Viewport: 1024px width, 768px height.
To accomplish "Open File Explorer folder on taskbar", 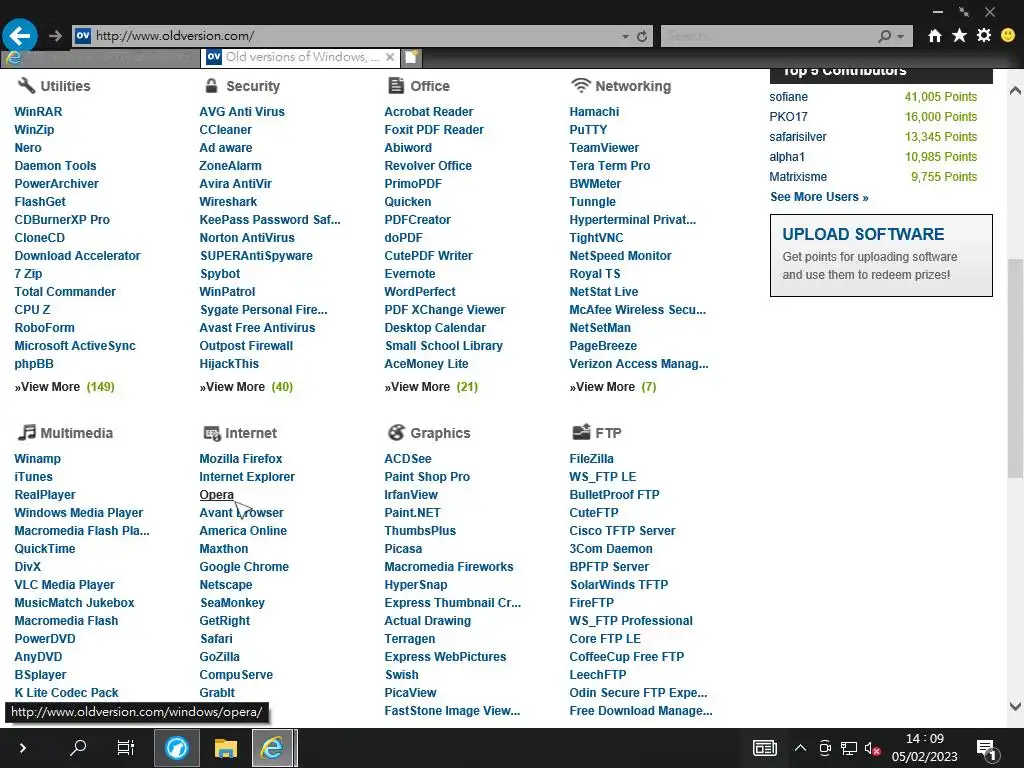I will pyautogui.click(x=226, y=748).
